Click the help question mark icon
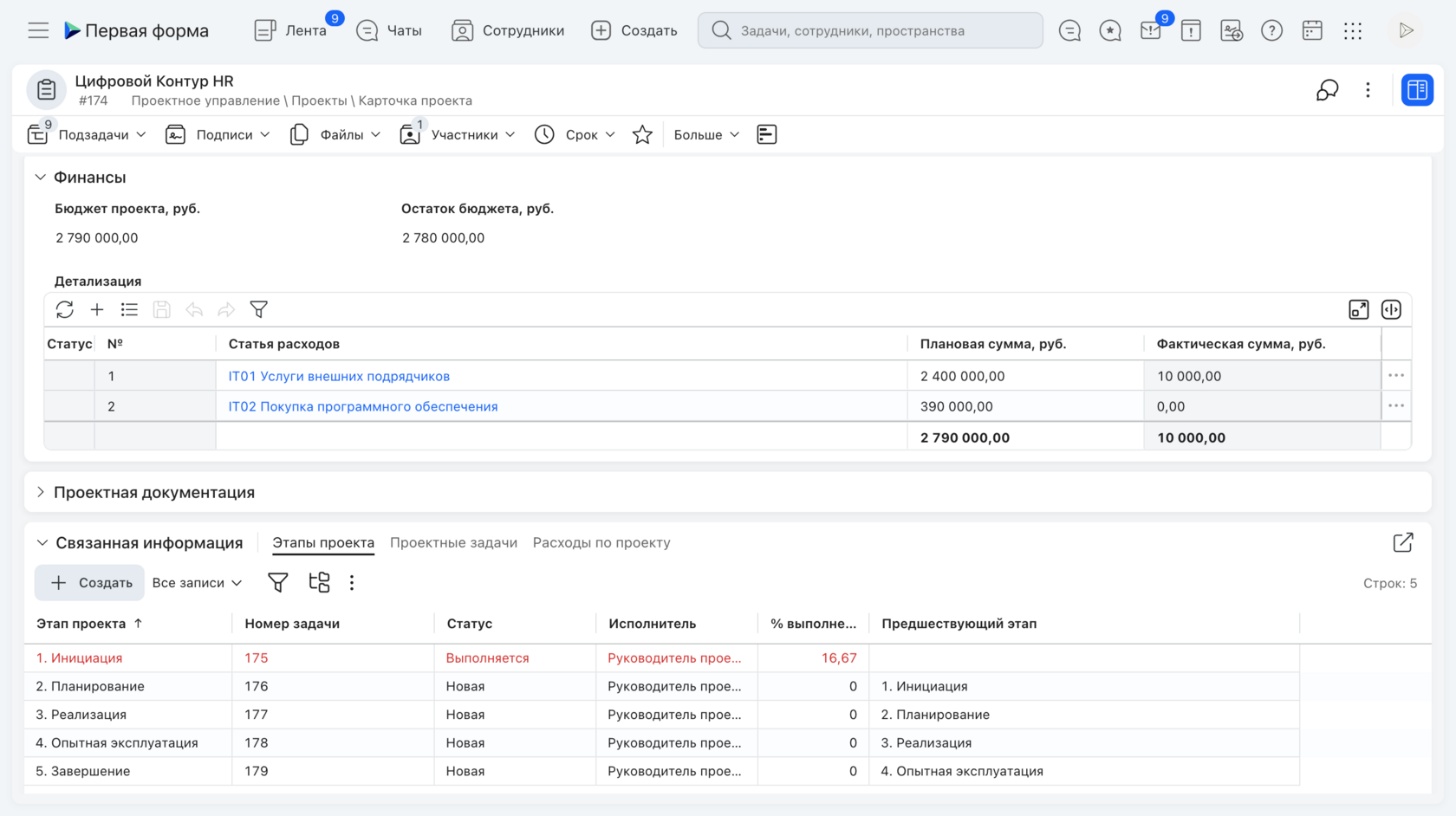 (1271, 29)
